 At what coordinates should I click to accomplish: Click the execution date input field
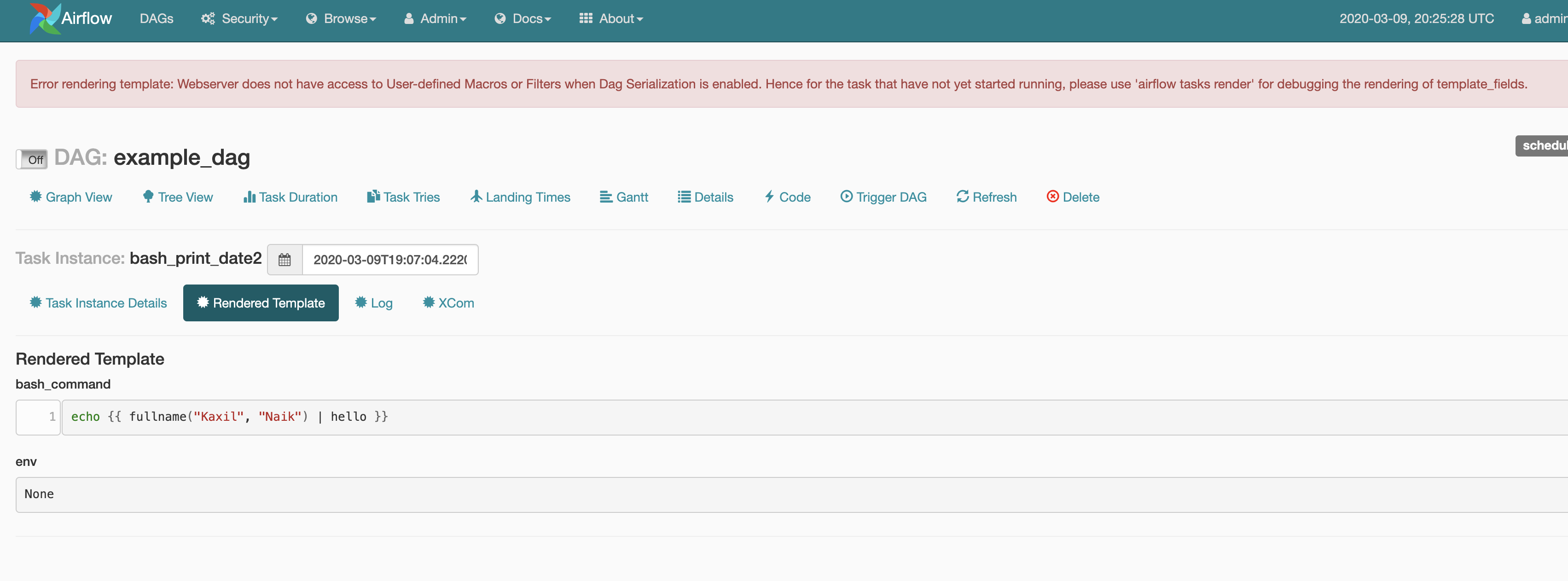(389, 260)
